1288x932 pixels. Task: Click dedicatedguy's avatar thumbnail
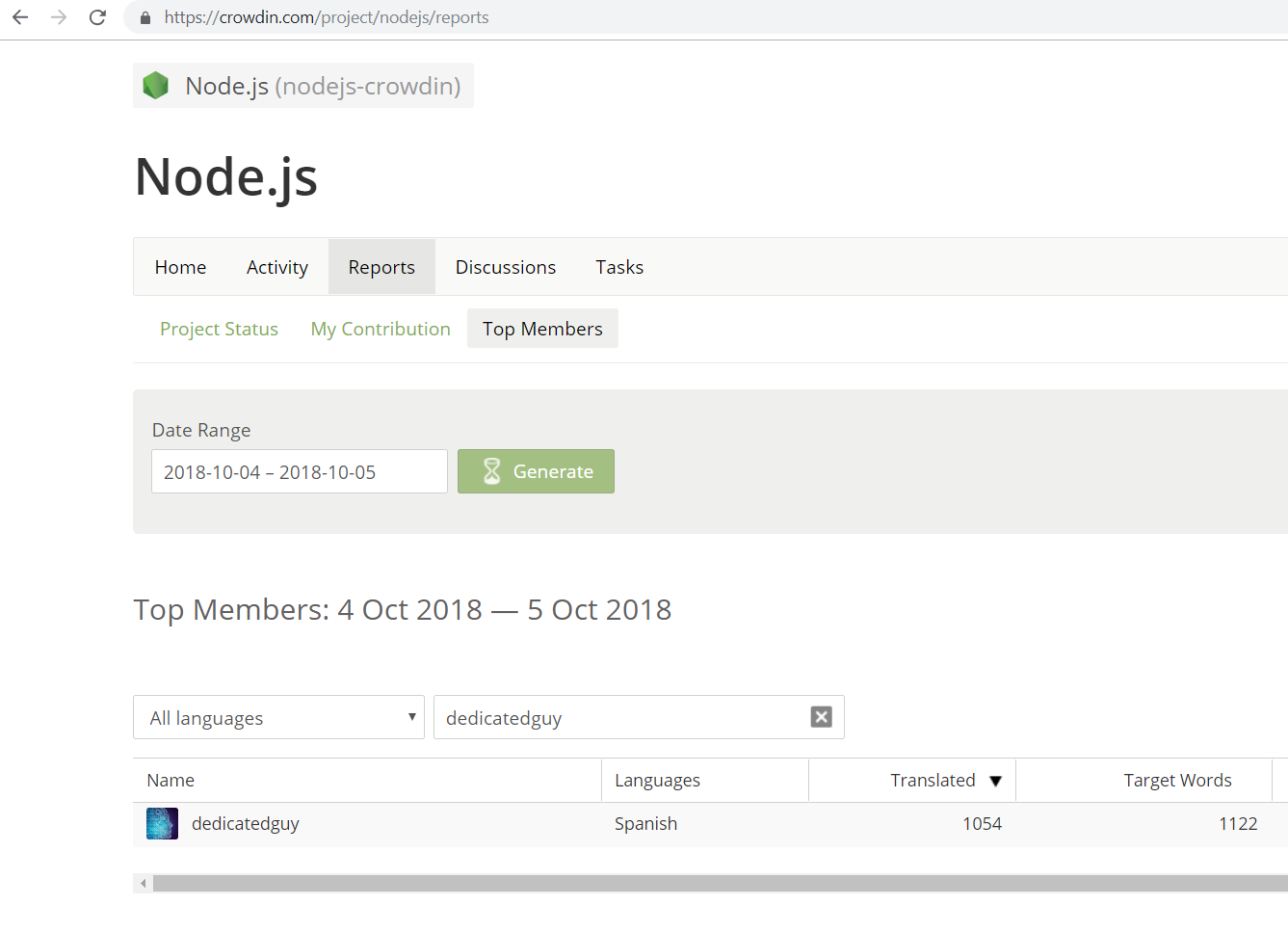click(x=162, y=824)
